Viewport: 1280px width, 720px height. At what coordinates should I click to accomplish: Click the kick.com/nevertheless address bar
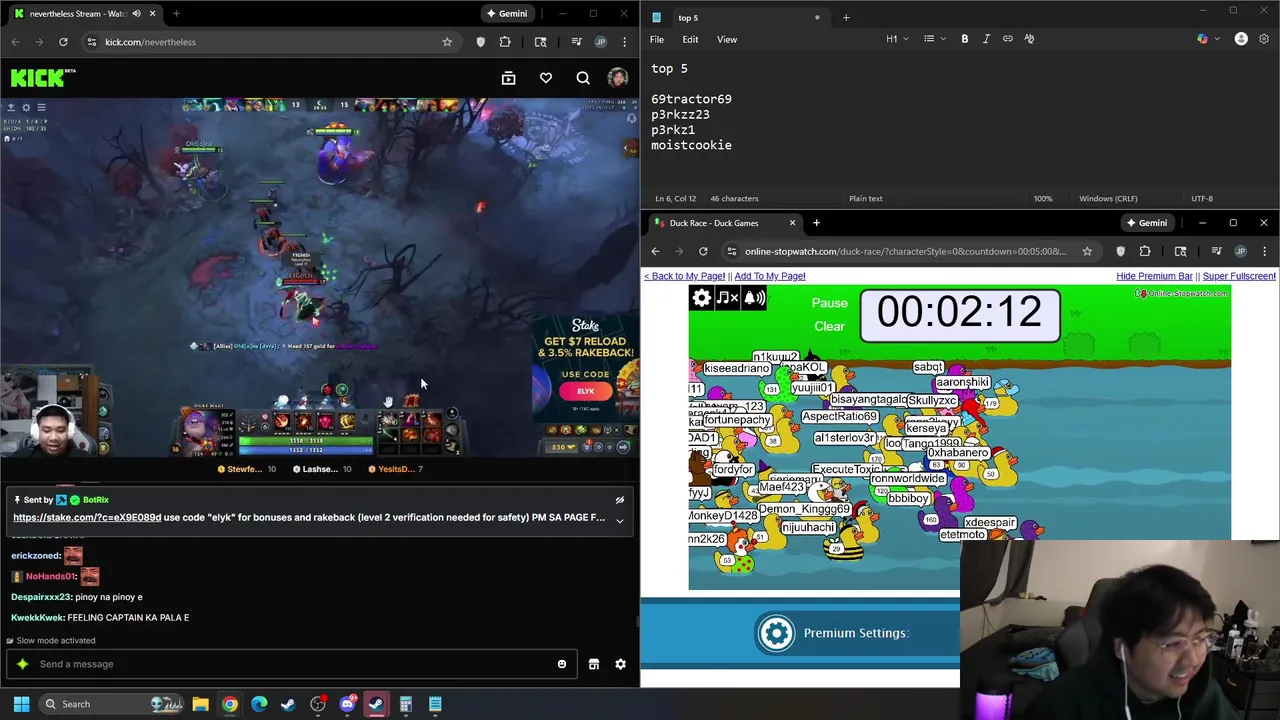click(260, 42)
